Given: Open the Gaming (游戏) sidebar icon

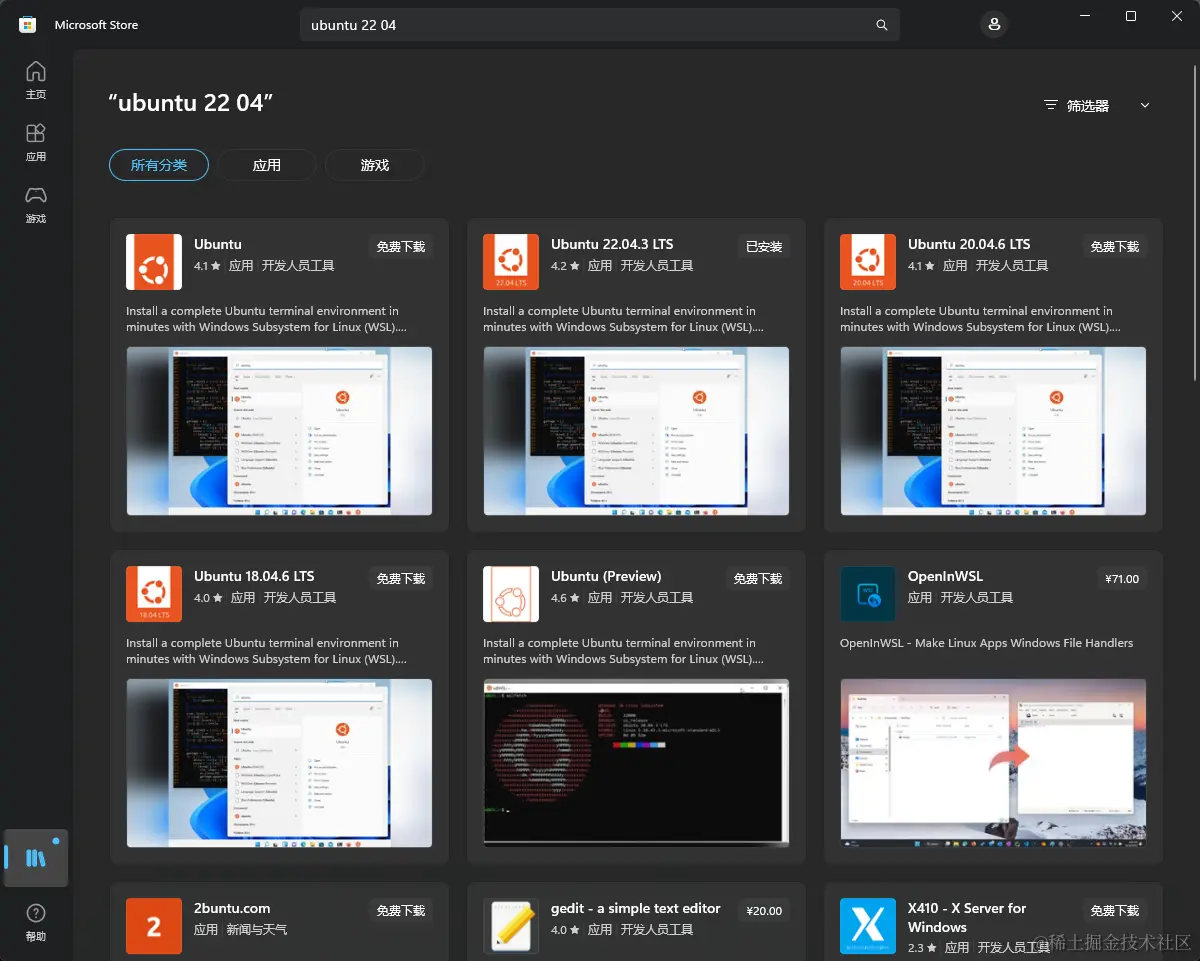Looking at the screenshot, I should (36, 204).
